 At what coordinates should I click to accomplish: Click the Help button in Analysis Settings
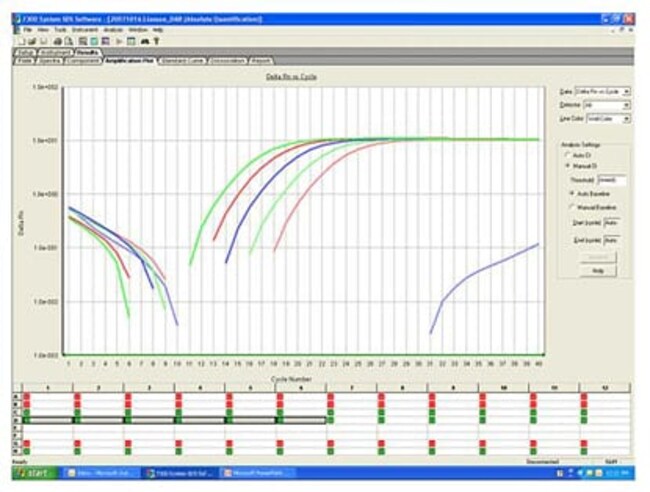coord(598,271)
